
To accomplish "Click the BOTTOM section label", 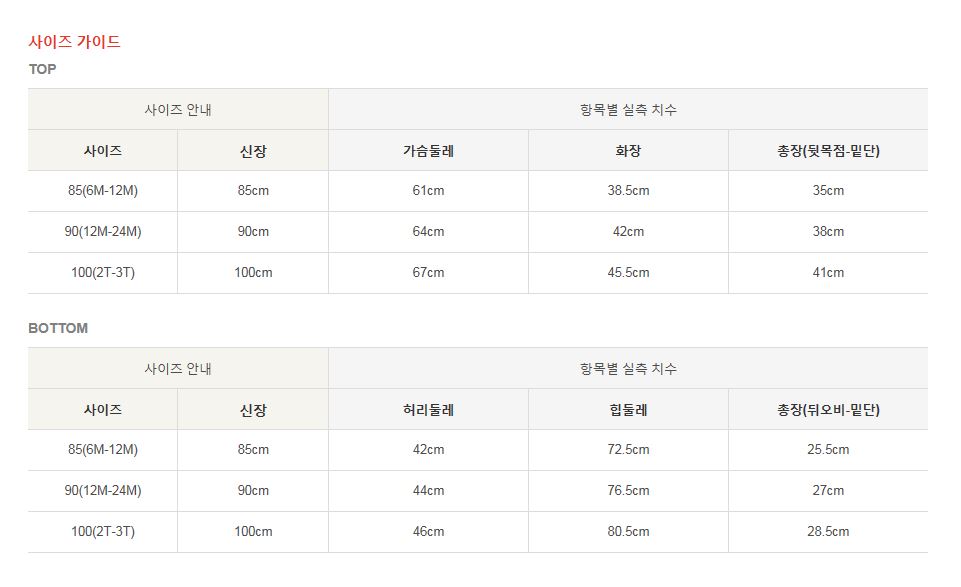I will point(58,328).
